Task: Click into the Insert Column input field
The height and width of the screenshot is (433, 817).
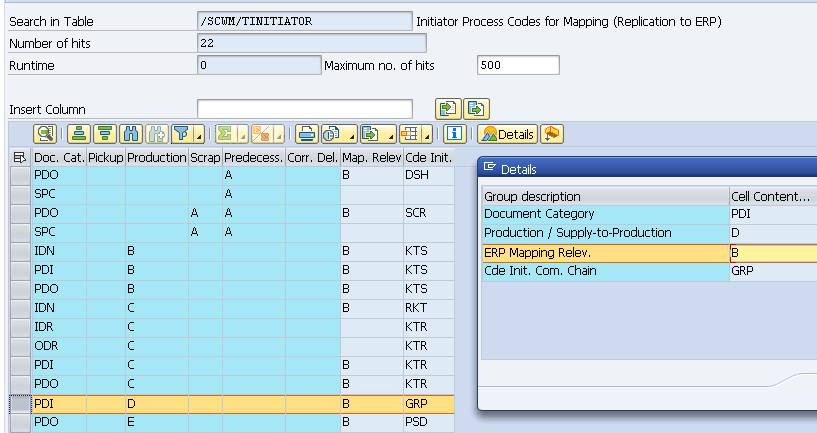Action: (304, 109)
